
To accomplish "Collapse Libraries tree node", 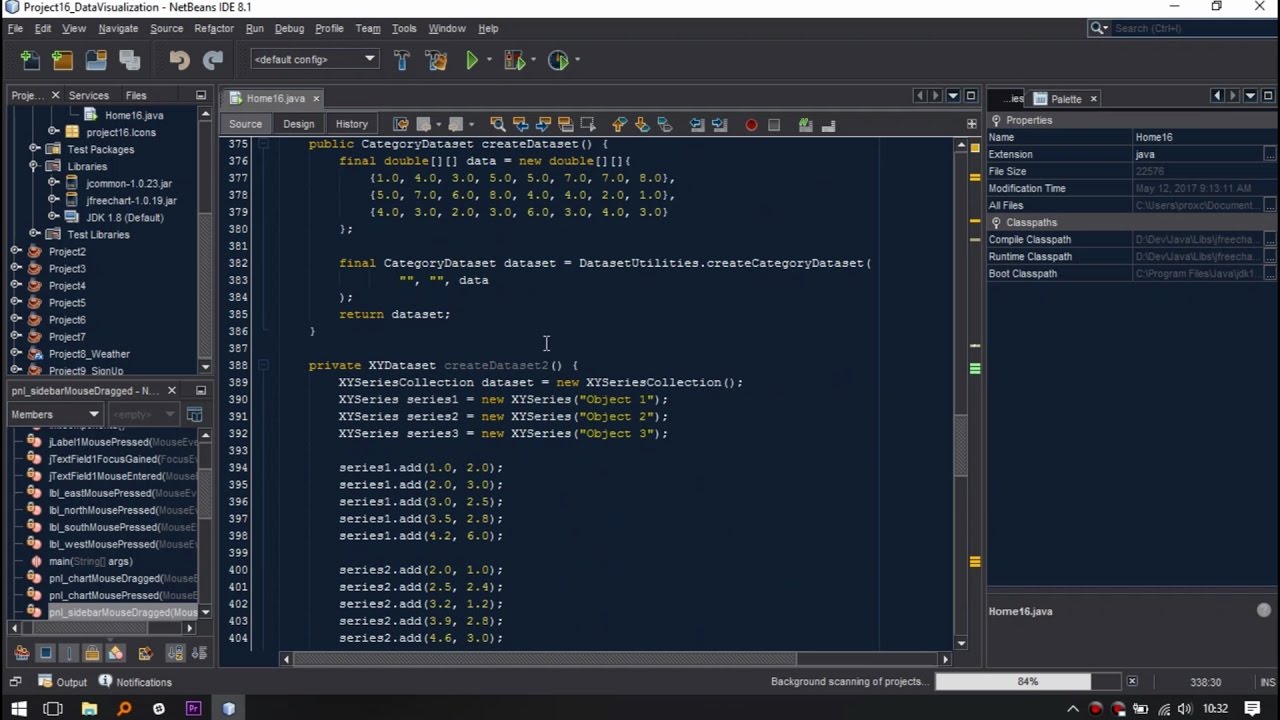I will coord(34,166).
